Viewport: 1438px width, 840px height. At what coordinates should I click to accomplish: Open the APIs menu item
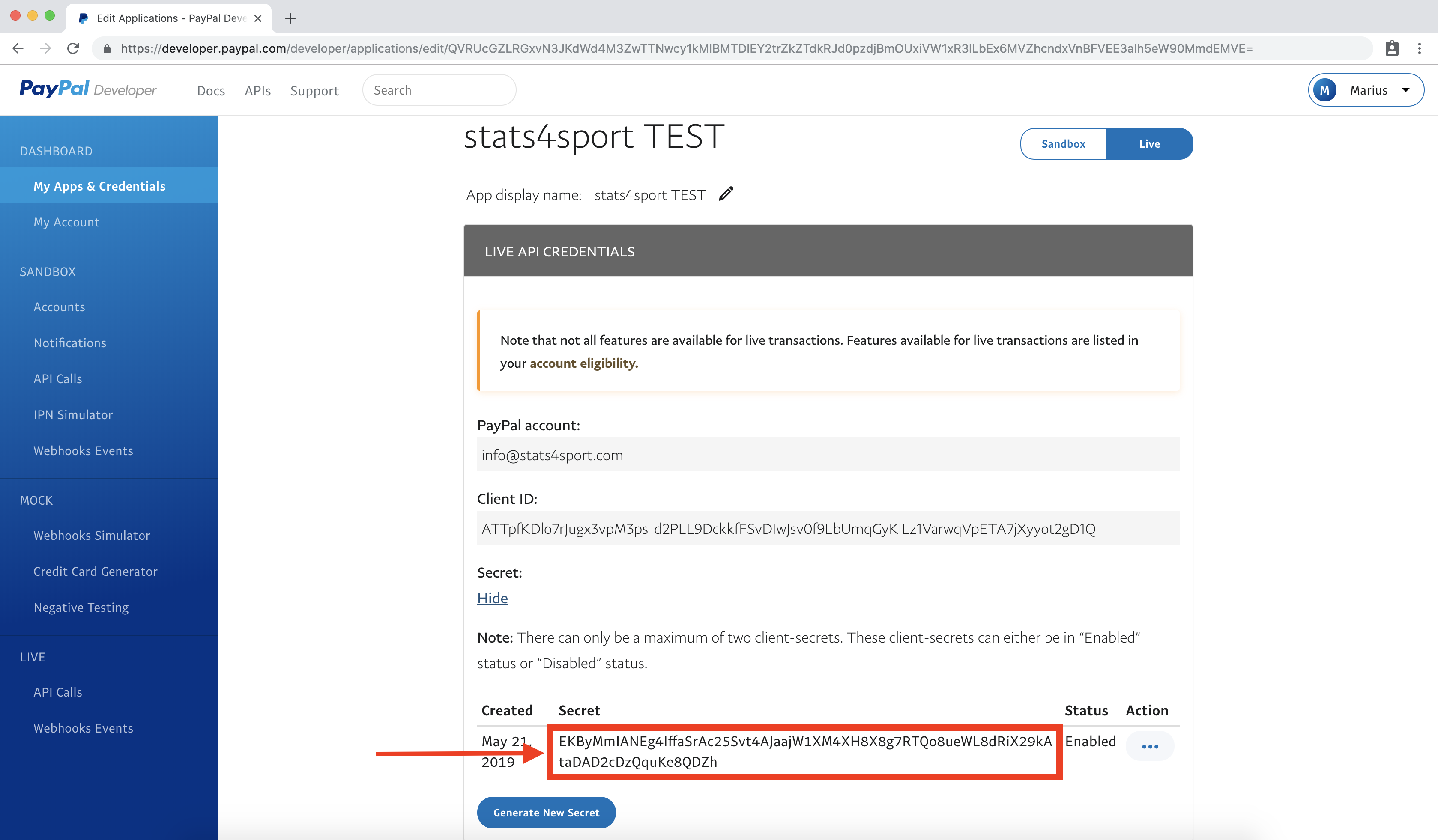(257, 91)
